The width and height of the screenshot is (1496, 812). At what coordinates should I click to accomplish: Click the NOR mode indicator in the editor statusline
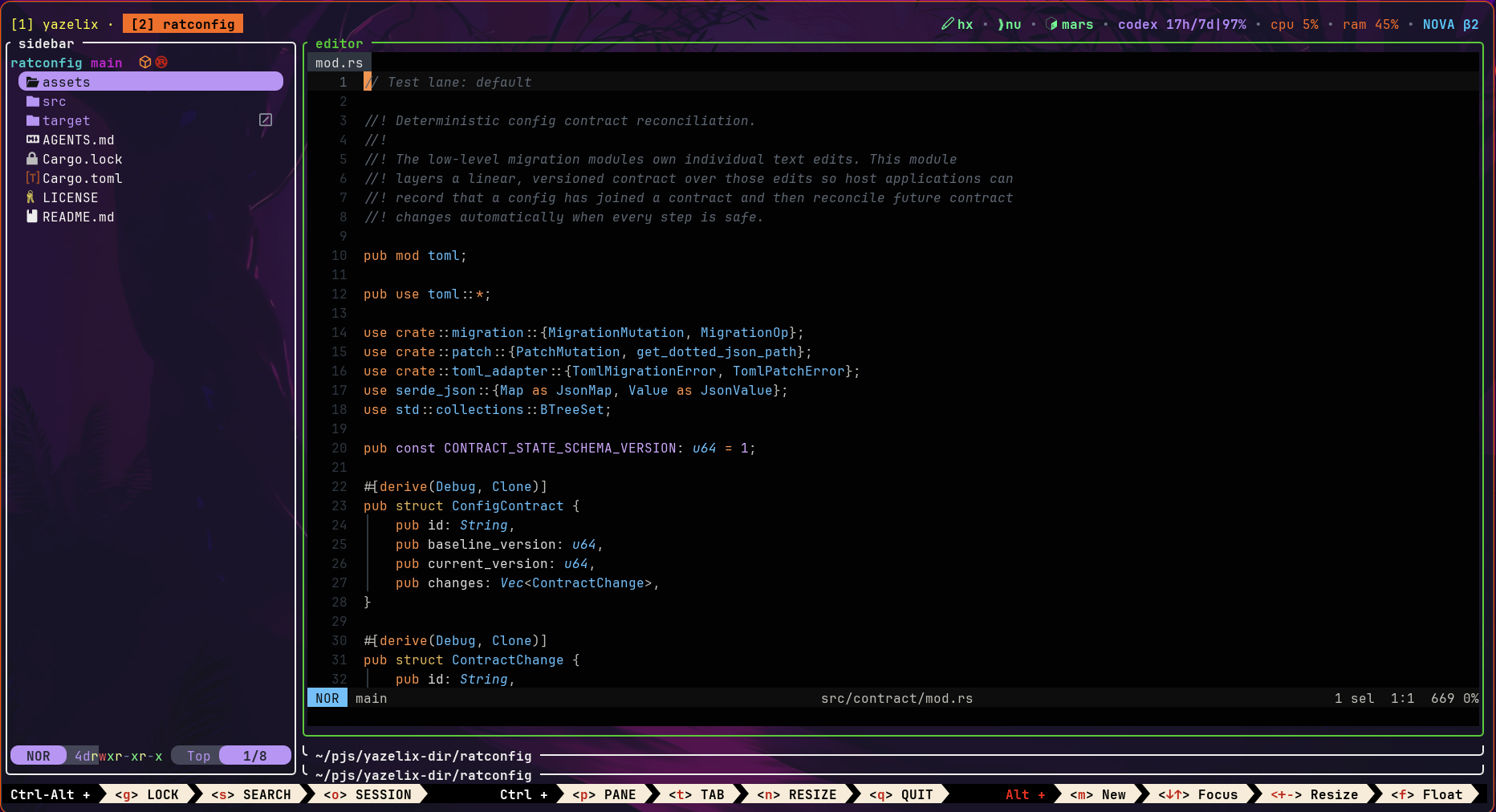(327, 698)
